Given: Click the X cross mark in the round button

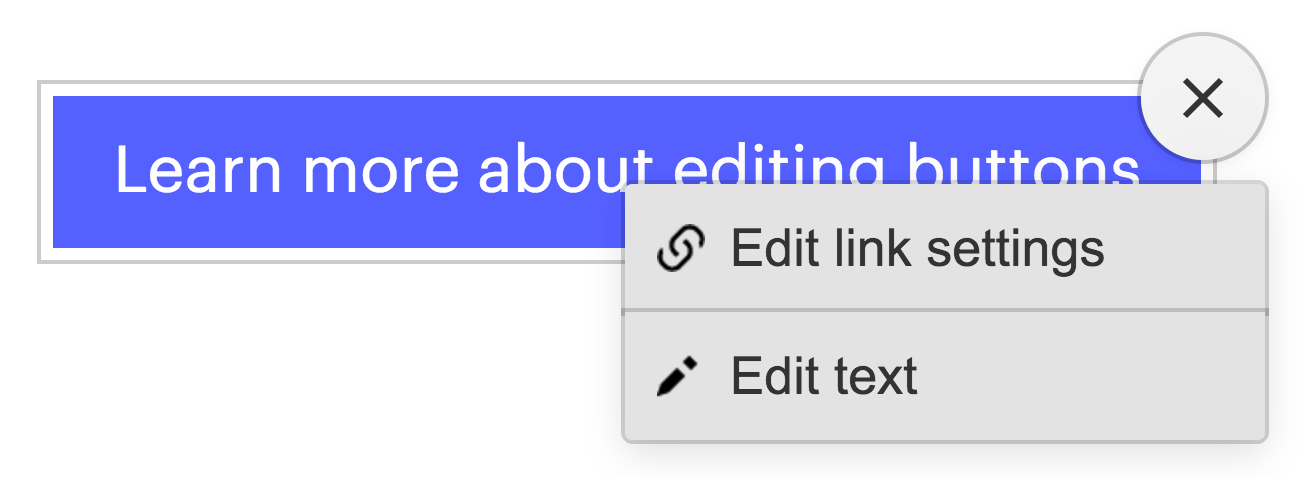Looking at the screenshot, I should [1203, 98].
